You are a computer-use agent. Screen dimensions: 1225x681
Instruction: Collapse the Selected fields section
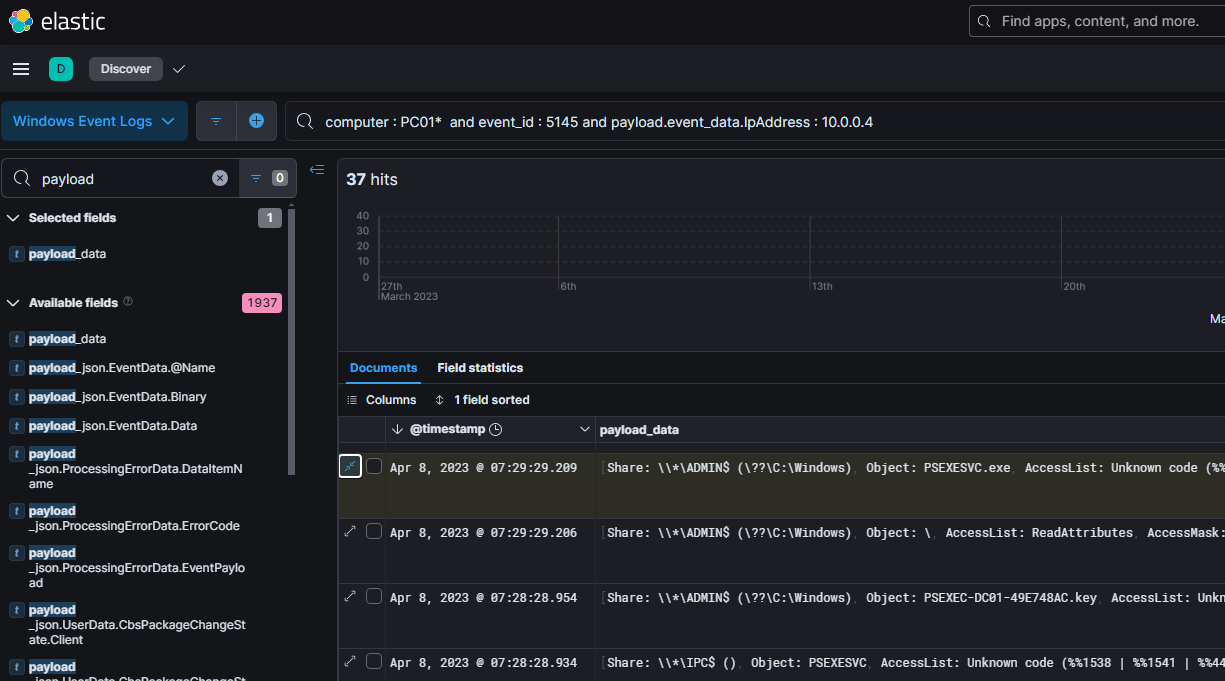pos(14,218)
